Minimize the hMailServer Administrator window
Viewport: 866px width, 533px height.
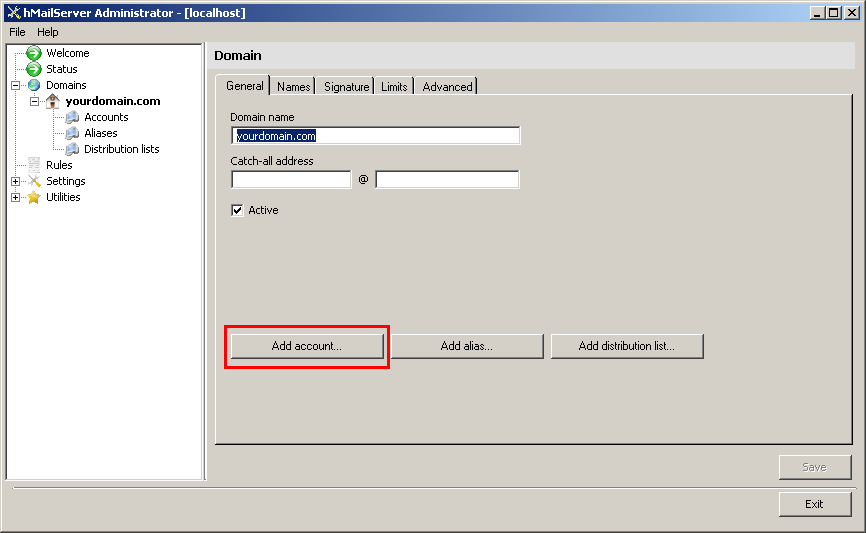tap(818, 12)
